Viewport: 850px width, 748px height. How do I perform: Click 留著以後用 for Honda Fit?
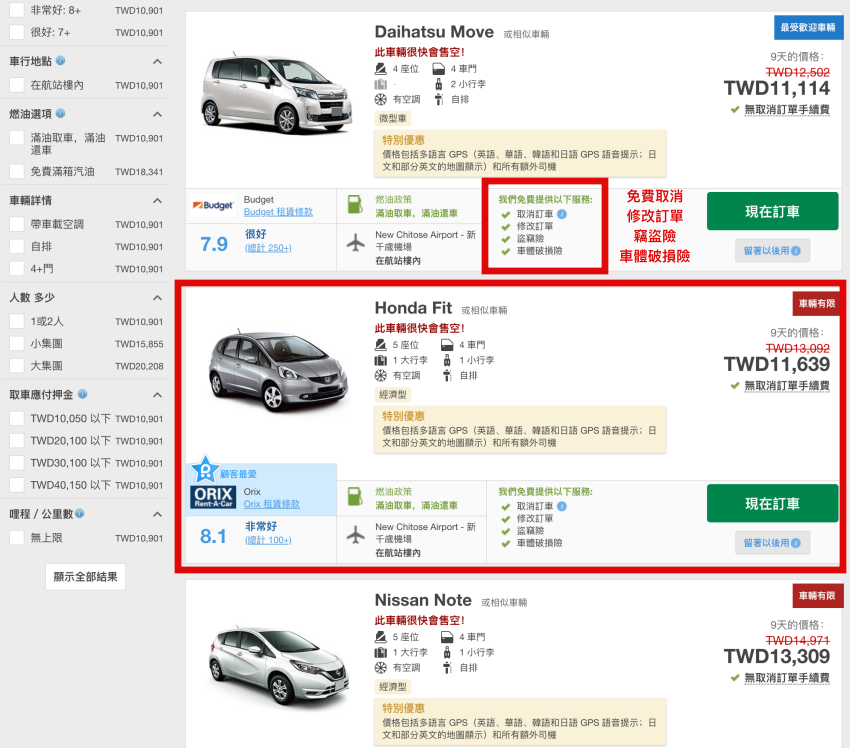[772, 543]
